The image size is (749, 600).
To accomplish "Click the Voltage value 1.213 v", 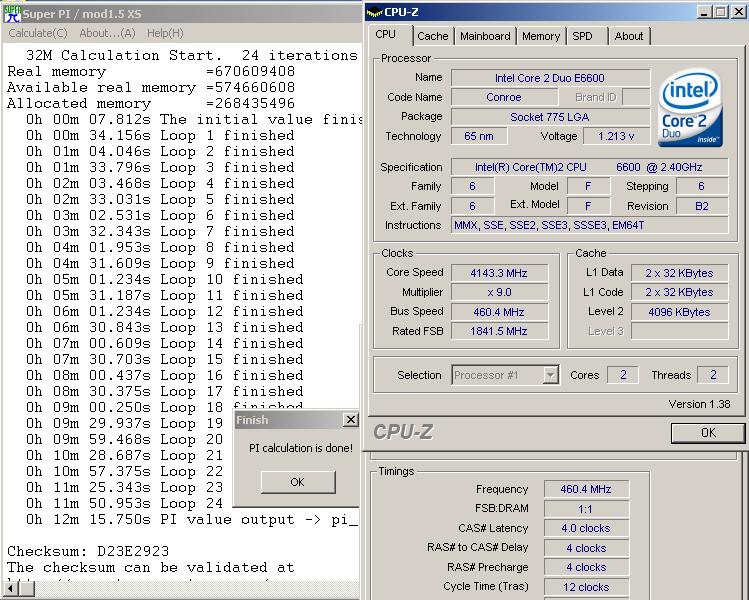I will (x=616, y=136).
